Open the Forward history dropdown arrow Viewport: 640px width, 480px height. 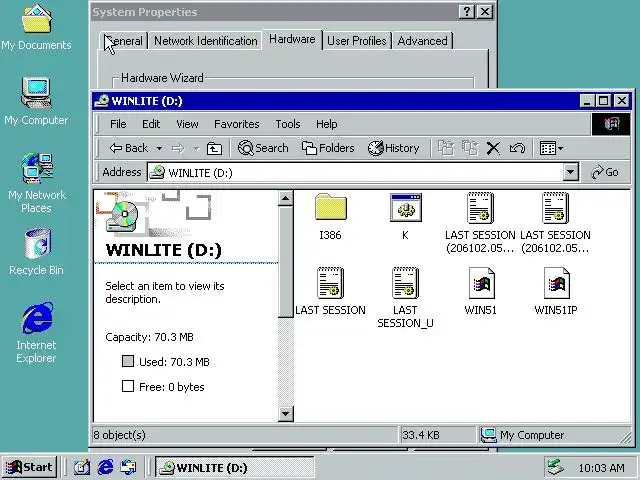(x=196, y=148)
